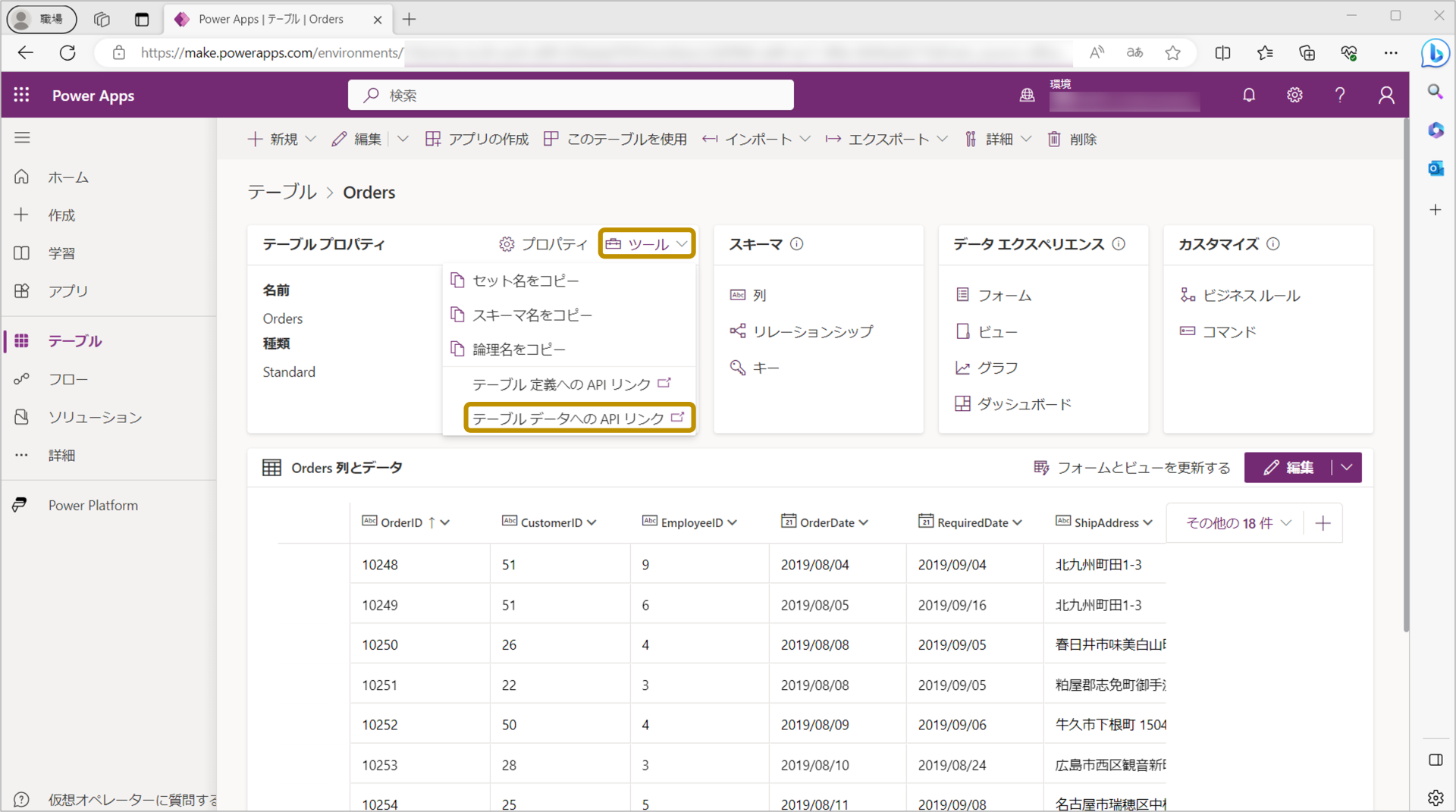
Task: Open コマンド under customize
Action: (x=1219, y=331)
